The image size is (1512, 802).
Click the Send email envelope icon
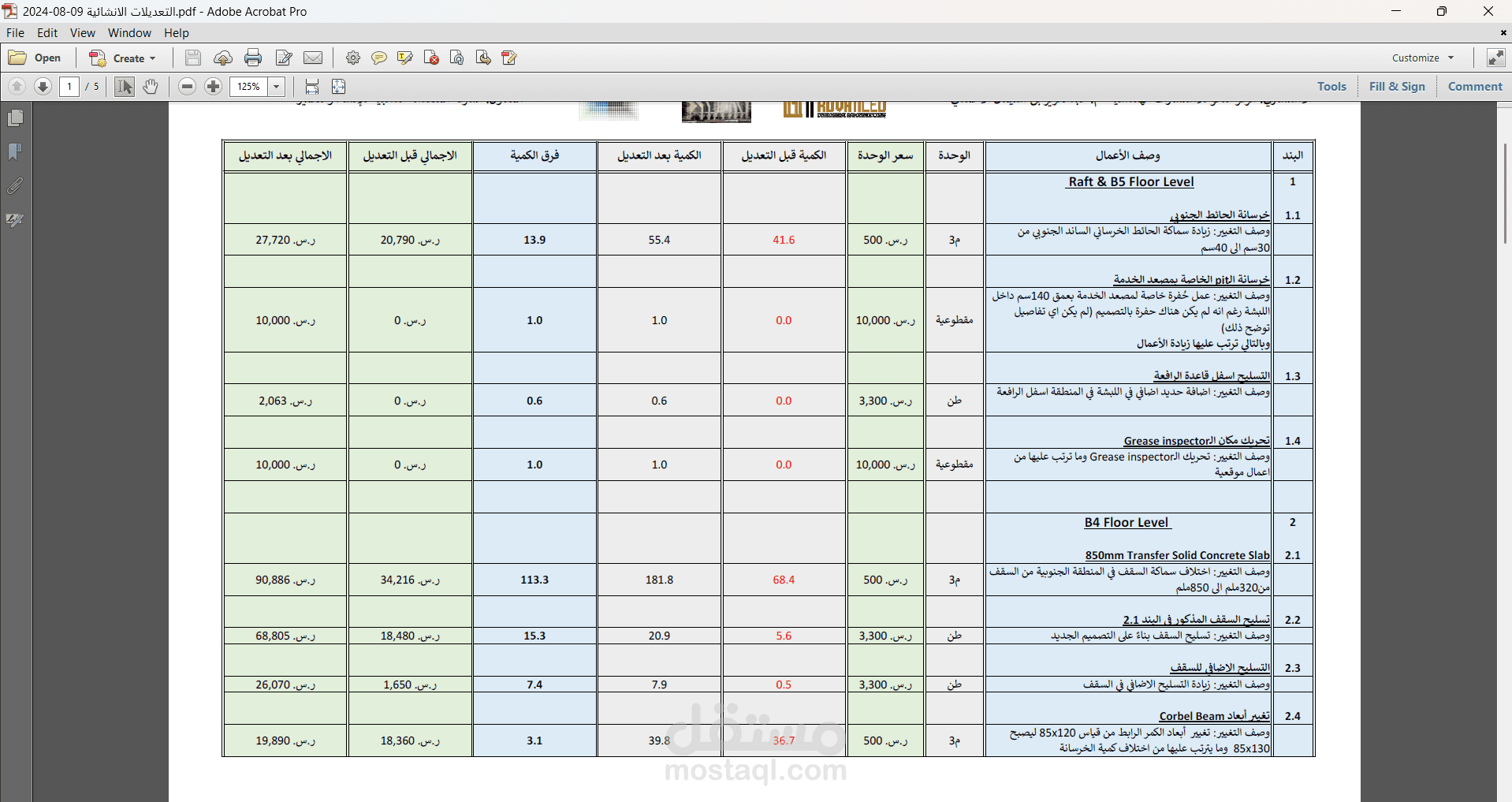pyautogui.click(x=313, y=58)
